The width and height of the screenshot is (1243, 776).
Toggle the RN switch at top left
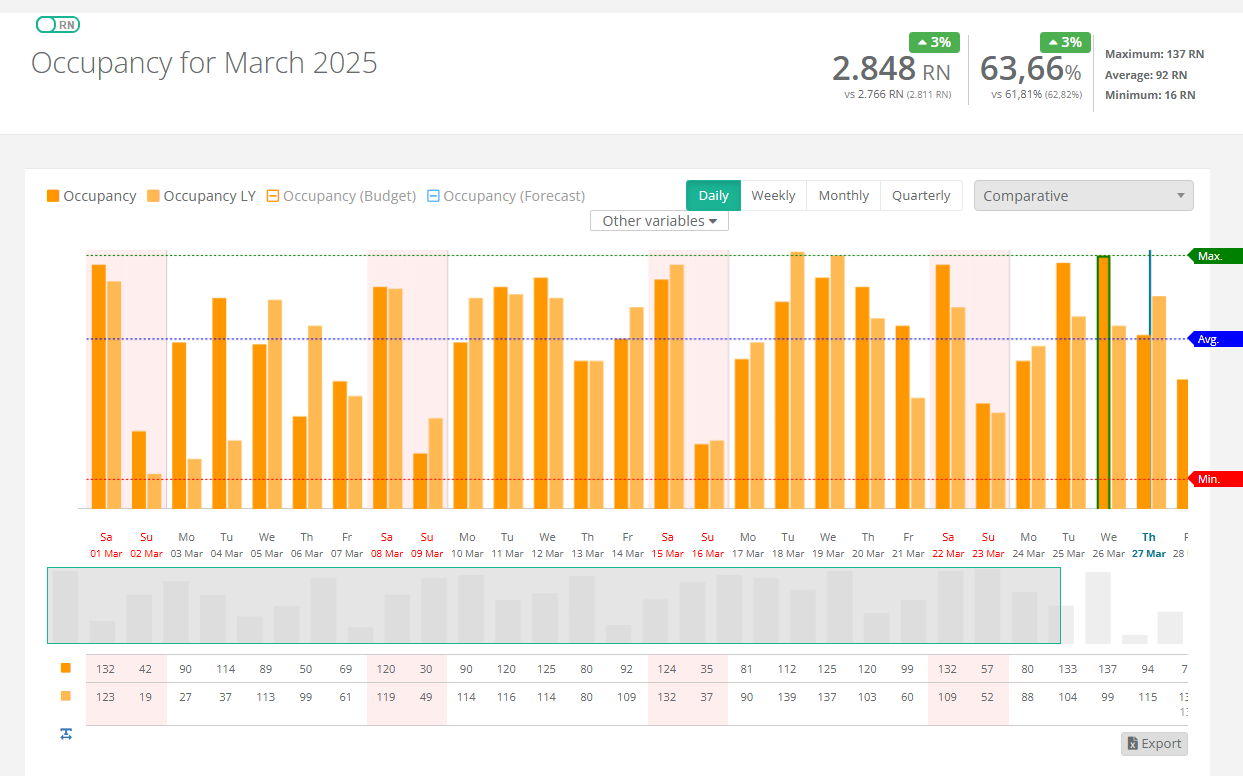[57, 25]
